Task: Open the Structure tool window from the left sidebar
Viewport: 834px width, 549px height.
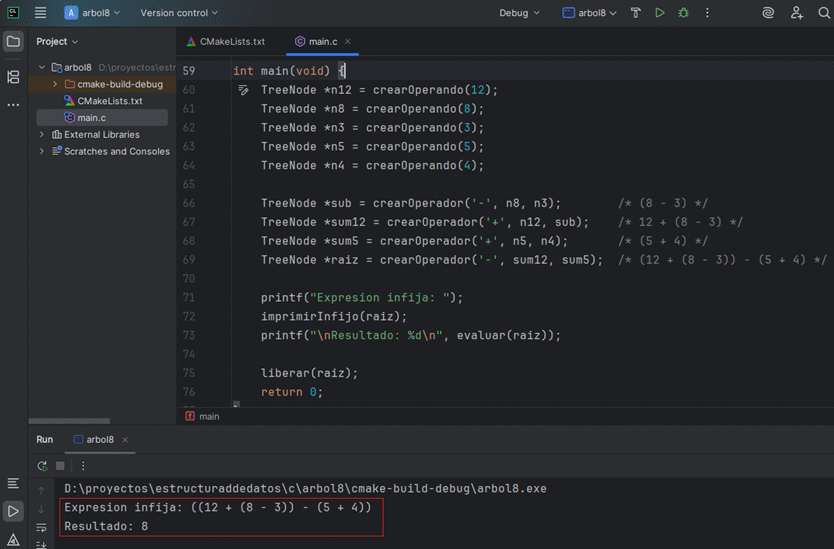Action: [x=13, y=77]
